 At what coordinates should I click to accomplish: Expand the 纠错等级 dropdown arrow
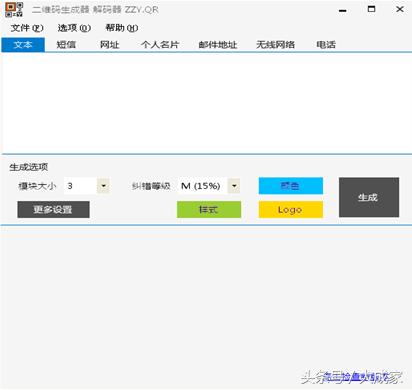234,186
